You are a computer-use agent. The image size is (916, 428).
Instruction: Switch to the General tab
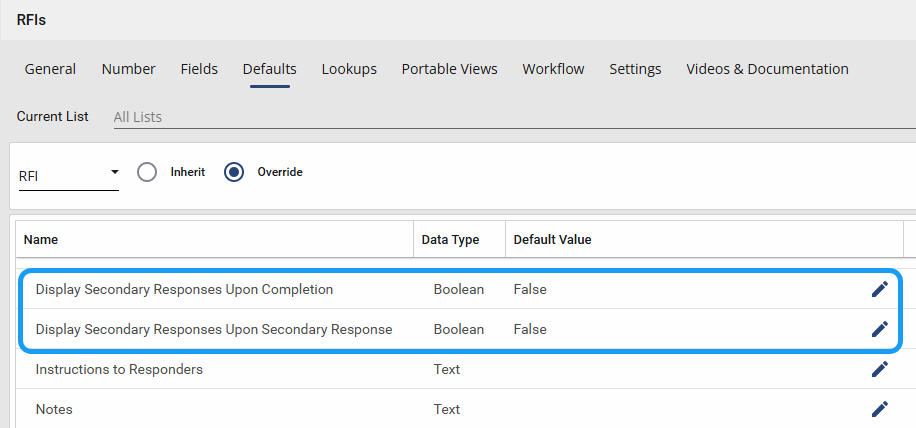50,69
